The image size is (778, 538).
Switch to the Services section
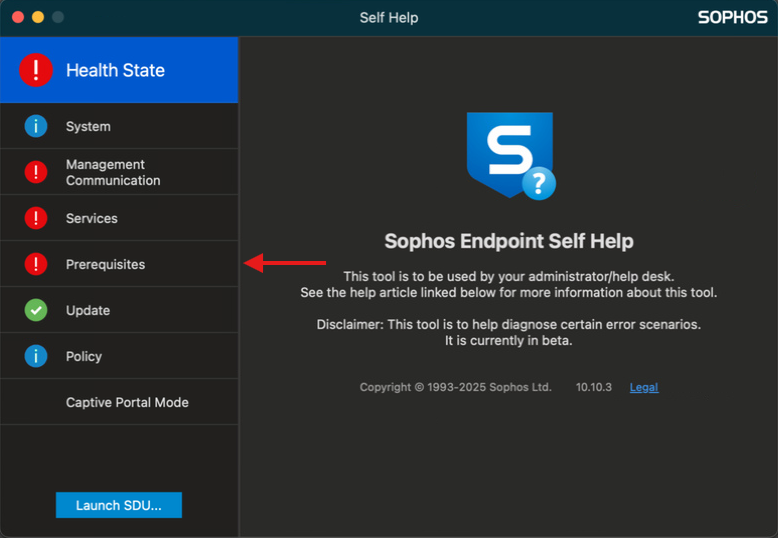click(x=92, y=218)
